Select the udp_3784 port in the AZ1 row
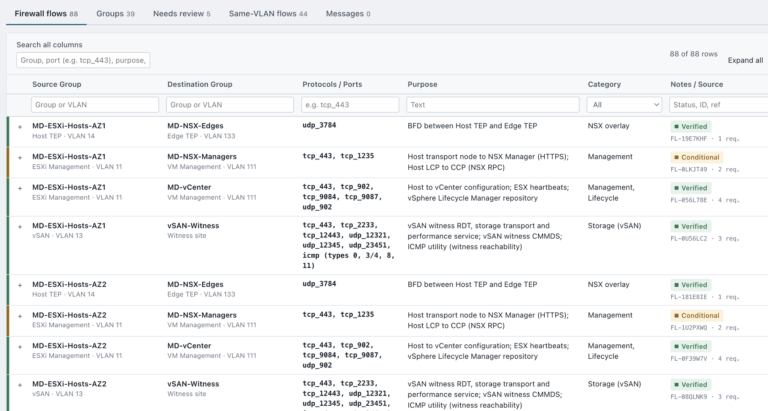 click(319, 125)
